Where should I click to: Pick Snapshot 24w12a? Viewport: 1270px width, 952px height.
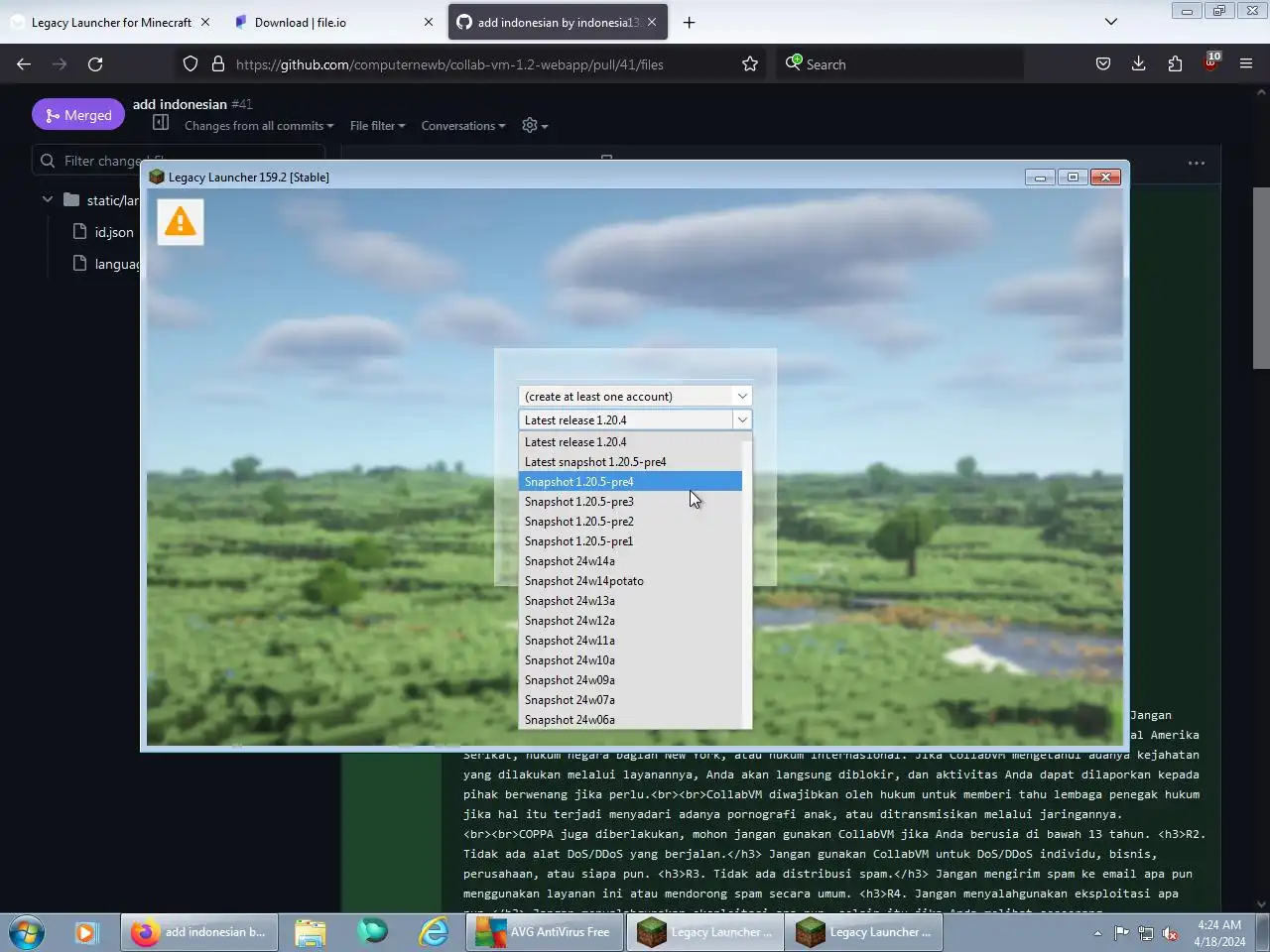[x=630, y=621]
